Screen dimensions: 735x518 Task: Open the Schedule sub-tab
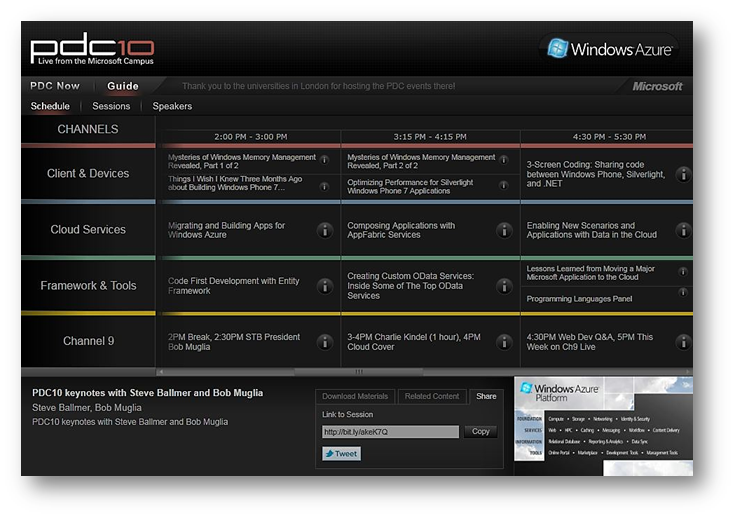50,106
